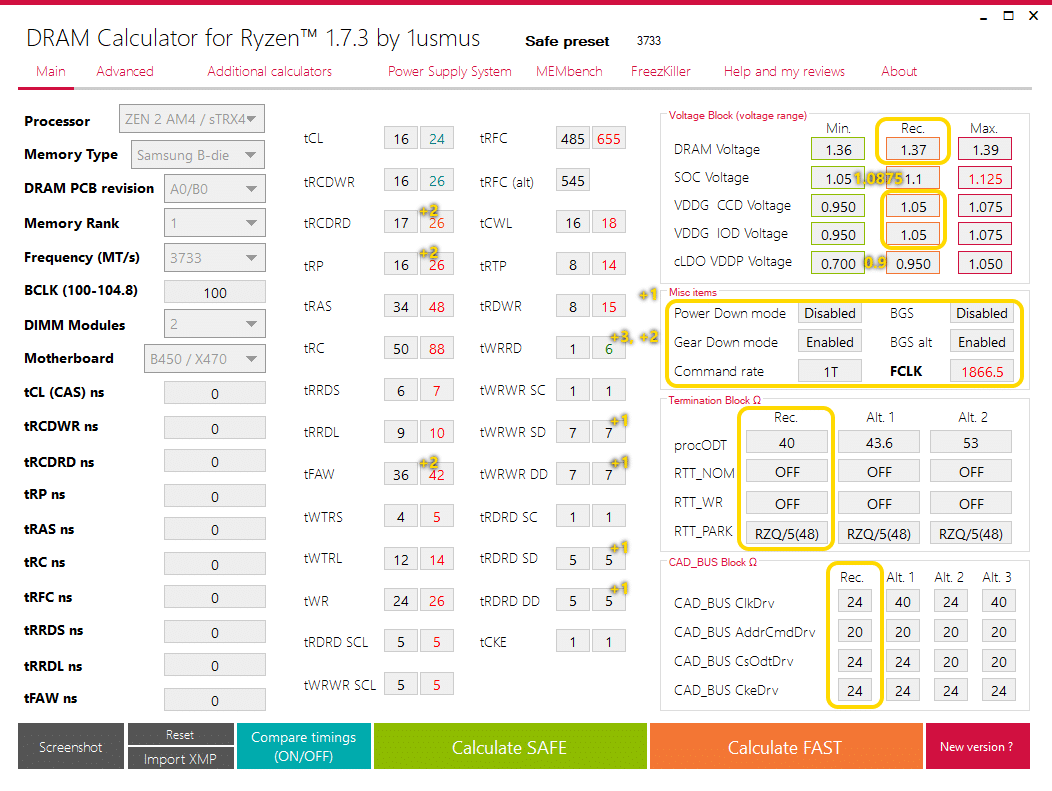Expand the Memory Type dropdown
The image size is (1052, 791).
tap(197, 155)
